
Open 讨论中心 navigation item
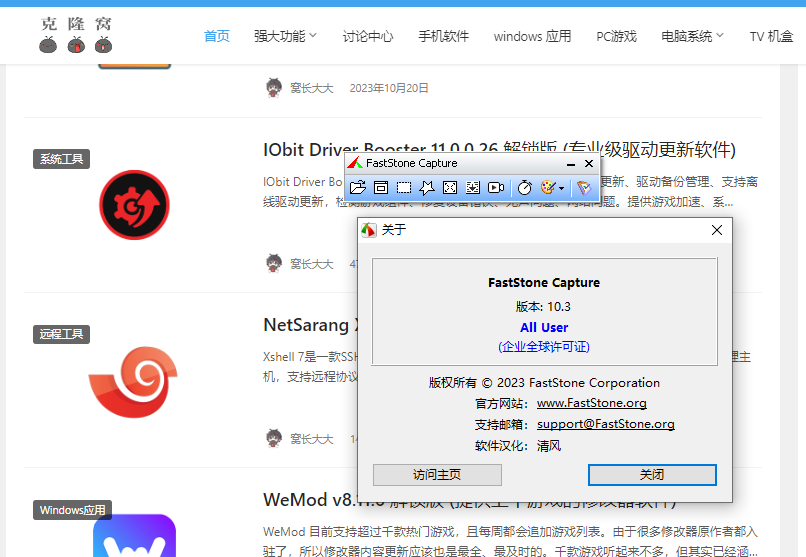point(368,36)
